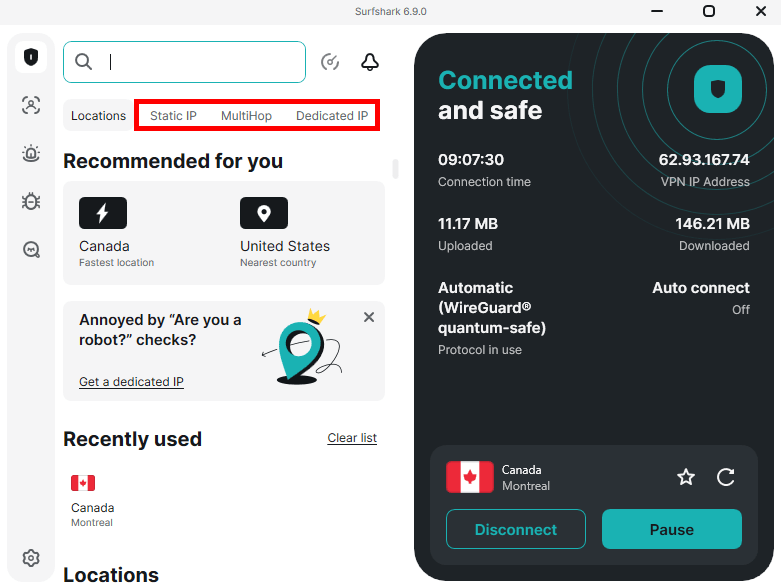Click the Disconnect button
Viewport: 781px width, 587px height.
click(516, 529)
